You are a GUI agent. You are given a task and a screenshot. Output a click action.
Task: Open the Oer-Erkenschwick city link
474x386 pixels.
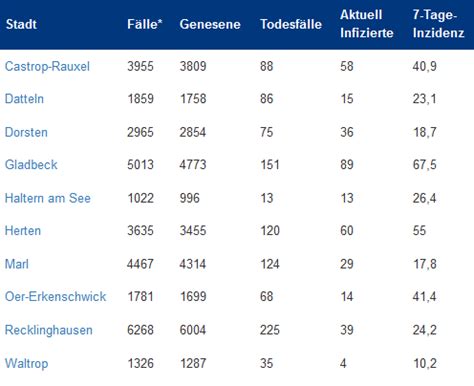tap(56, 296)
